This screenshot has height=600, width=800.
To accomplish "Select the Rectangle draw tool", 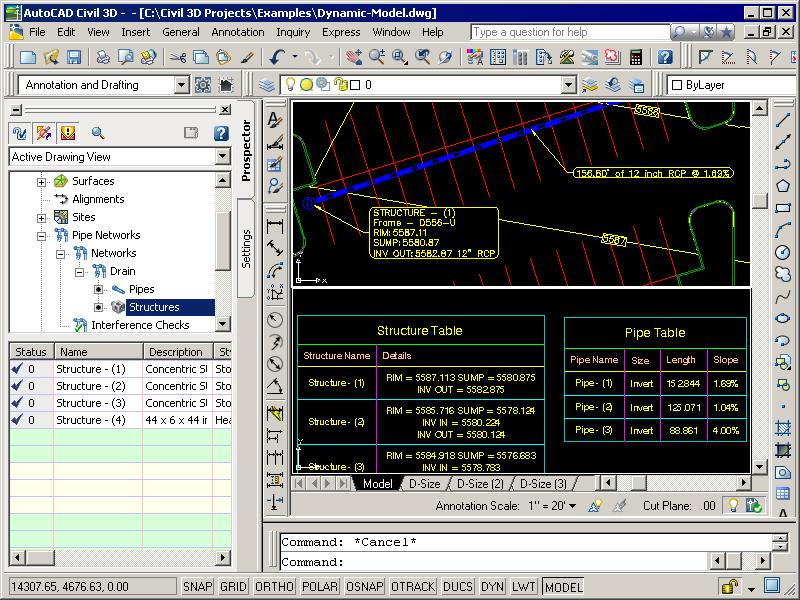I will coord(783,208).
